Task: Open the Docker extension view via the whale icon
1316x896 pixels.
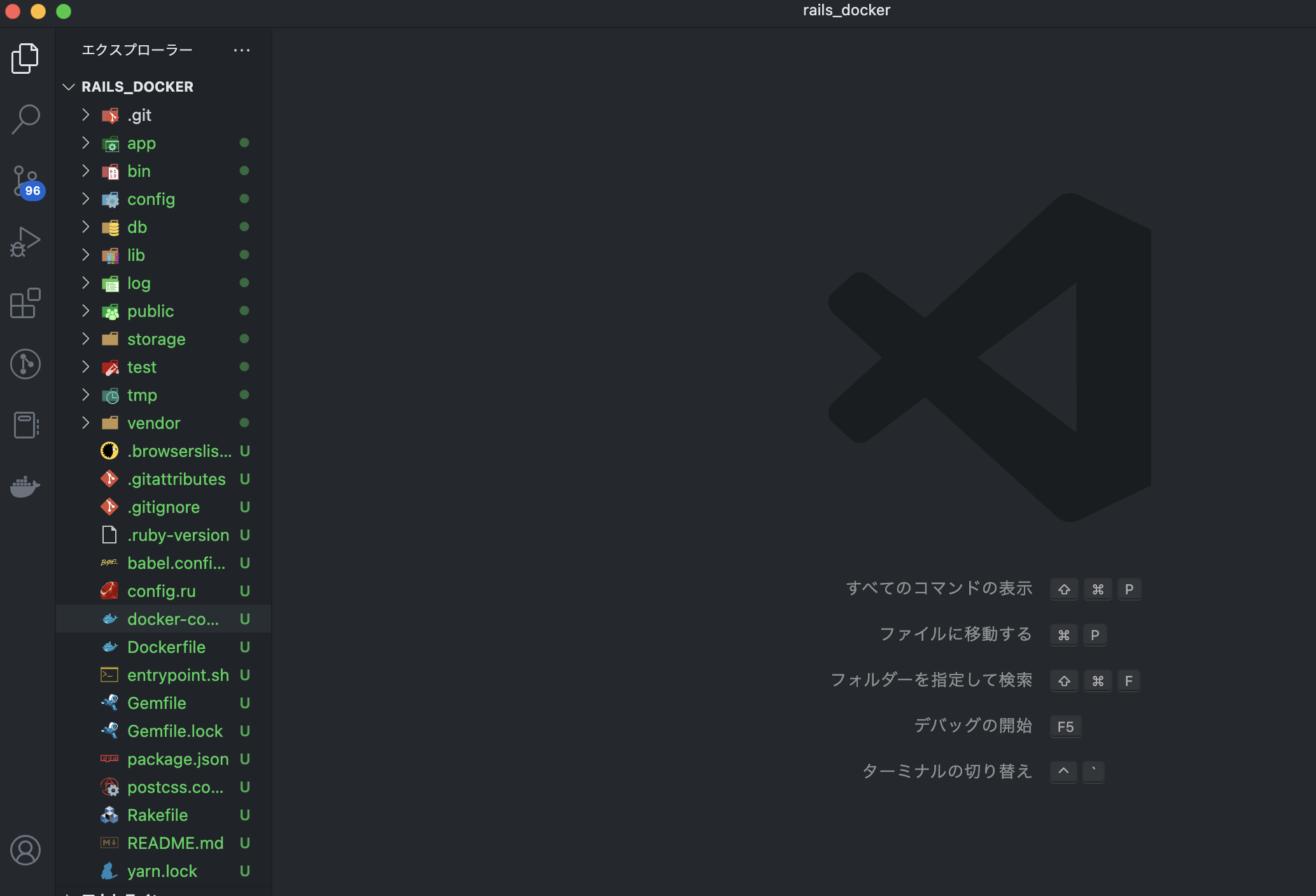Action: 25,487
